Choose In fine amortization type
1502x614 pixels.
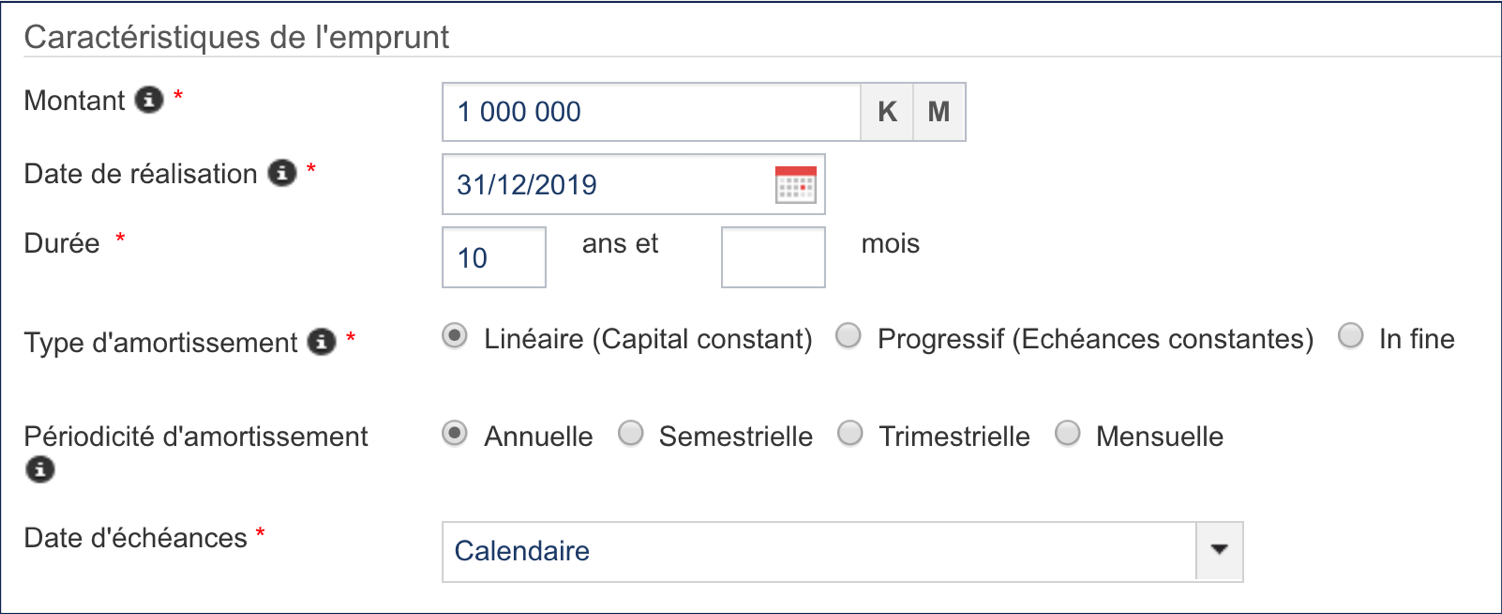click(1353, 336)
